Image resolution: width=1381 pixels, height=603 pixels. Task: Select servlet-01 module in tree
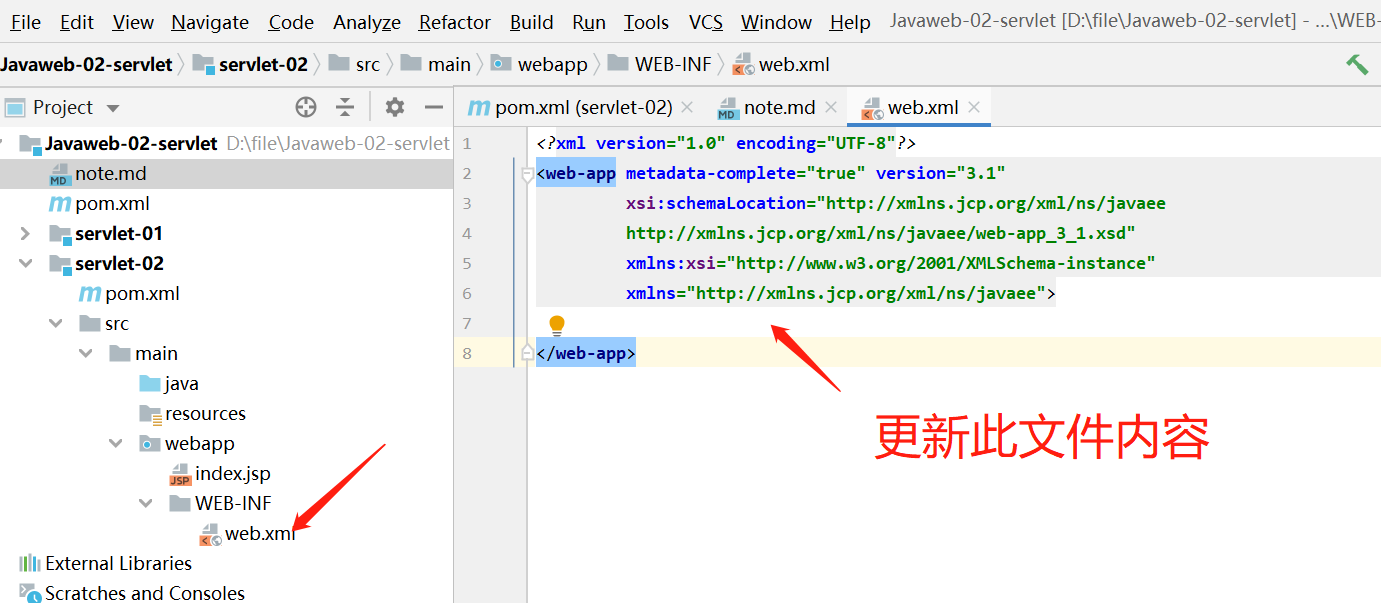119,233
